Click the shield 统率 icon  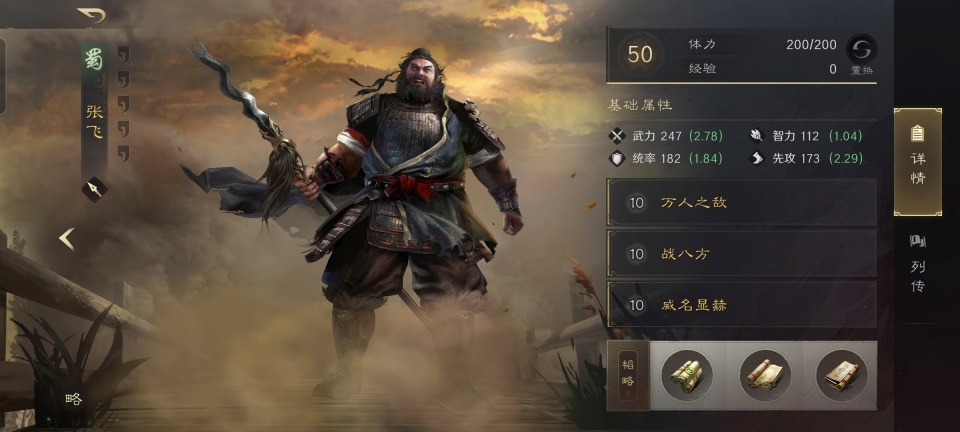pyautogui.click(x=617, y=158)
